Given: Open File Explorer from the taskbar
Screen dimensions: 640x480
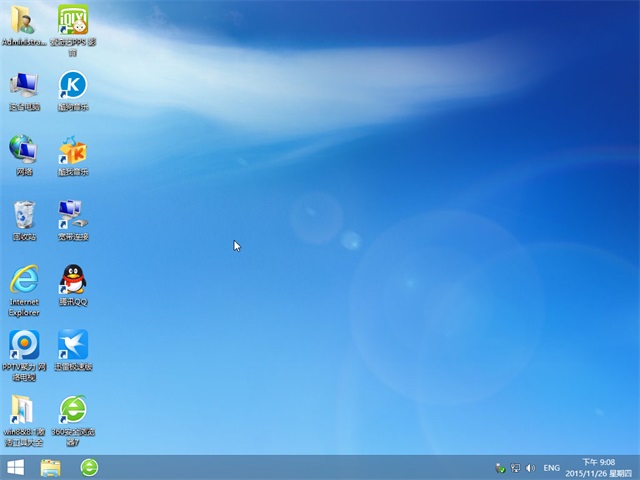Looking at the screenshot, I should (x=51, y=467).
